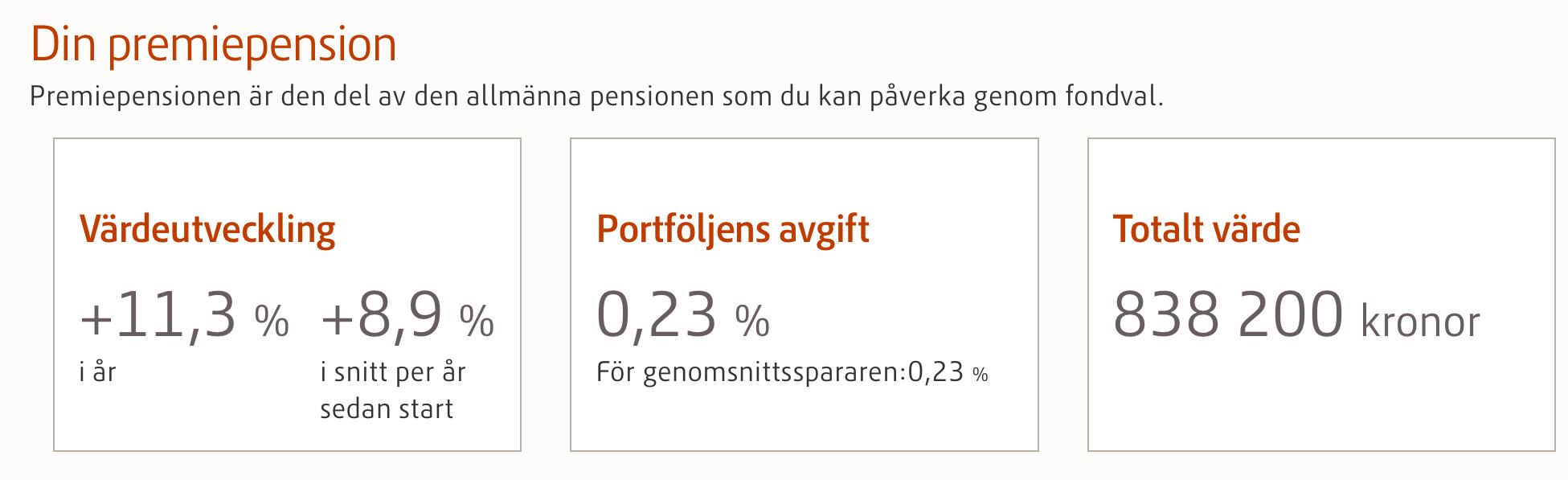Click the 'kronor' unit label

point(1420,322)
